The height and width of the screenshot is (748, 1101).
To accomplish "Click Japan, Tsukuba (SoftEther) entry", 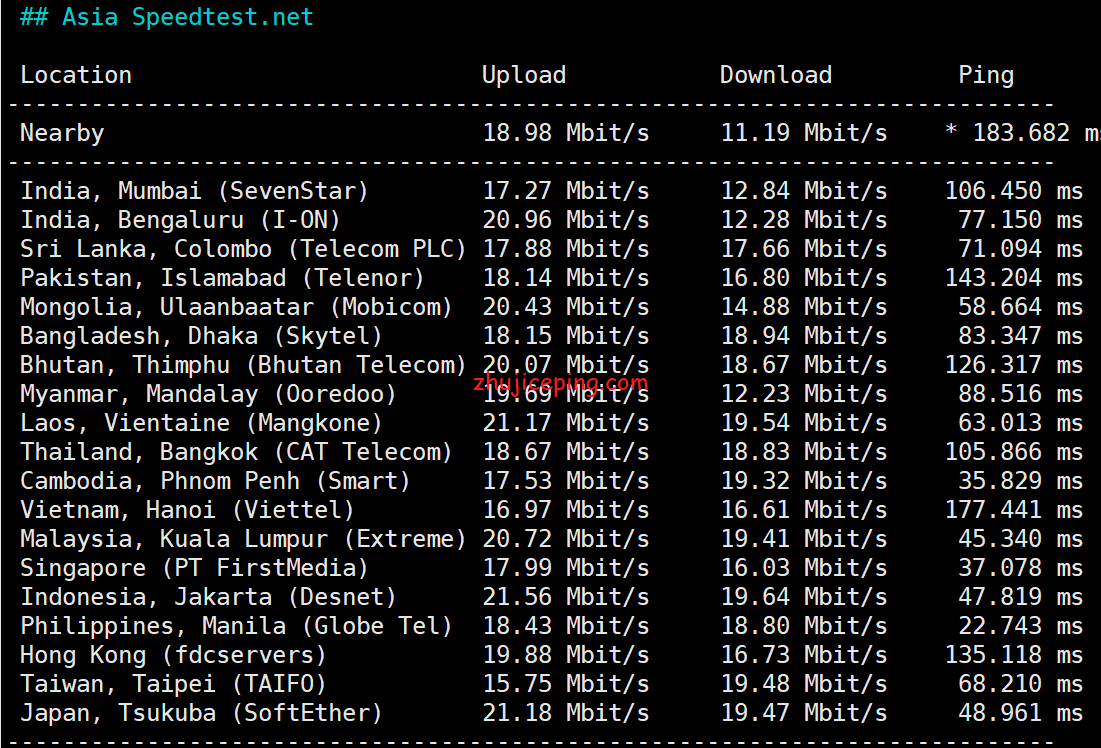I will coord(201,713).
